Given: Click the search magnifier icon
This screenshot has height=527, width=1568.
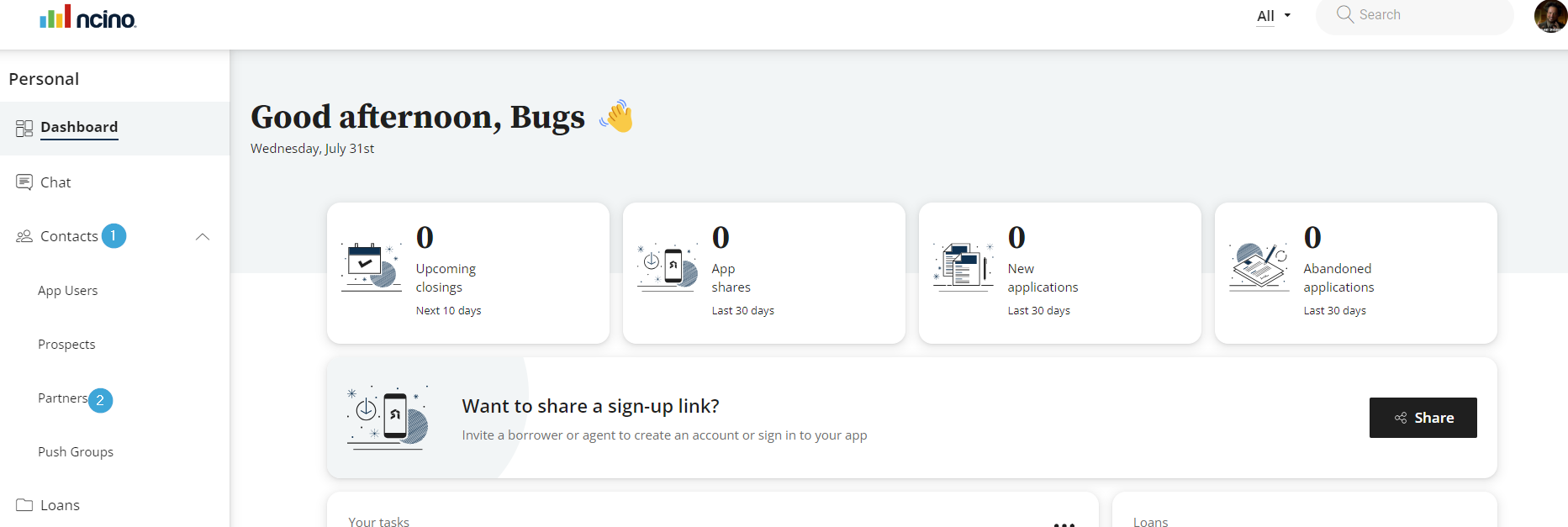Looking at the screenshot, I should pos(1344,14).
